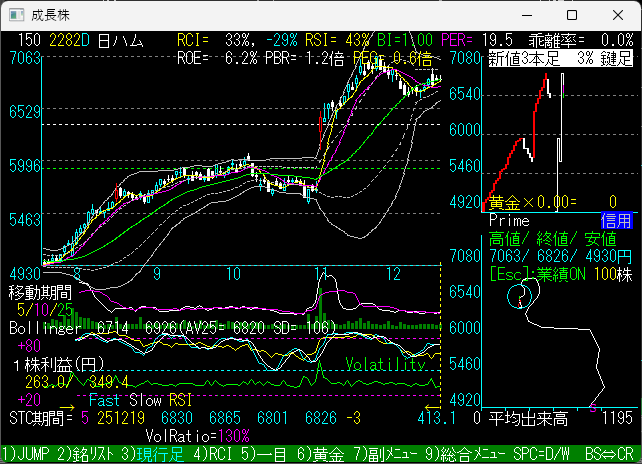Click the blue 信用 margin badge
Viewport: 642px width, 464px height.
click(615, 220)
